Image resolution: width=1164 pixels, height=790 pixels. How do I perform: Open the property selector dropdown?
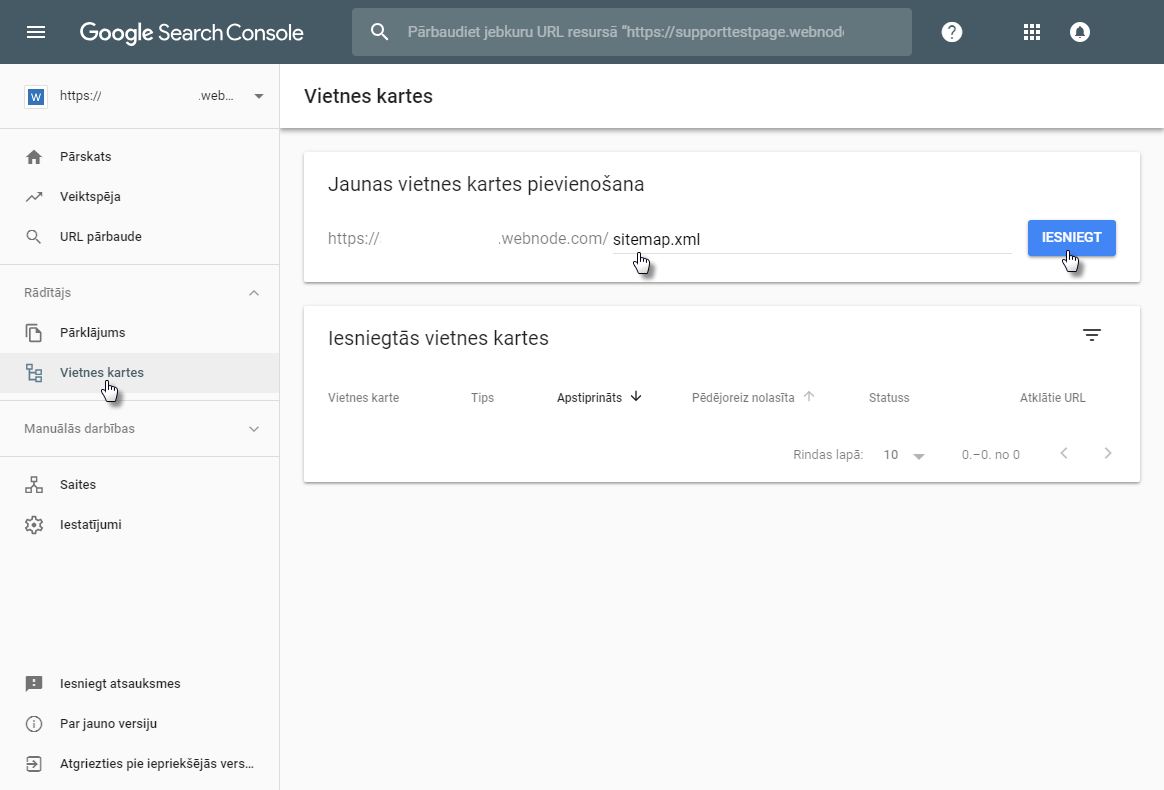click(259, 97)
